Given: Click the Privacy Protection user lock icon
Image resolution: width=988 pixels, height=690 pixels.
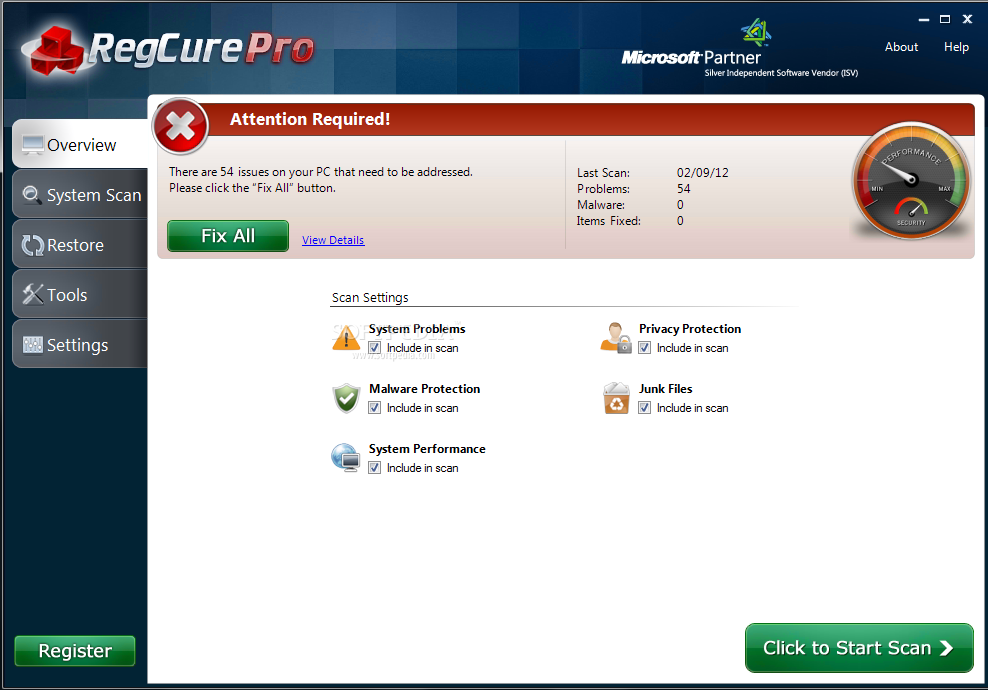Looking at the screenshot, I should 616,337.
